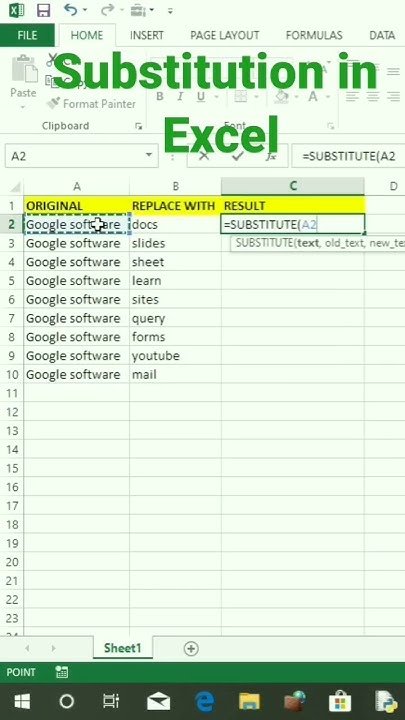Open the FILE tab
The image size is (405, 720).
click(27, 35)
